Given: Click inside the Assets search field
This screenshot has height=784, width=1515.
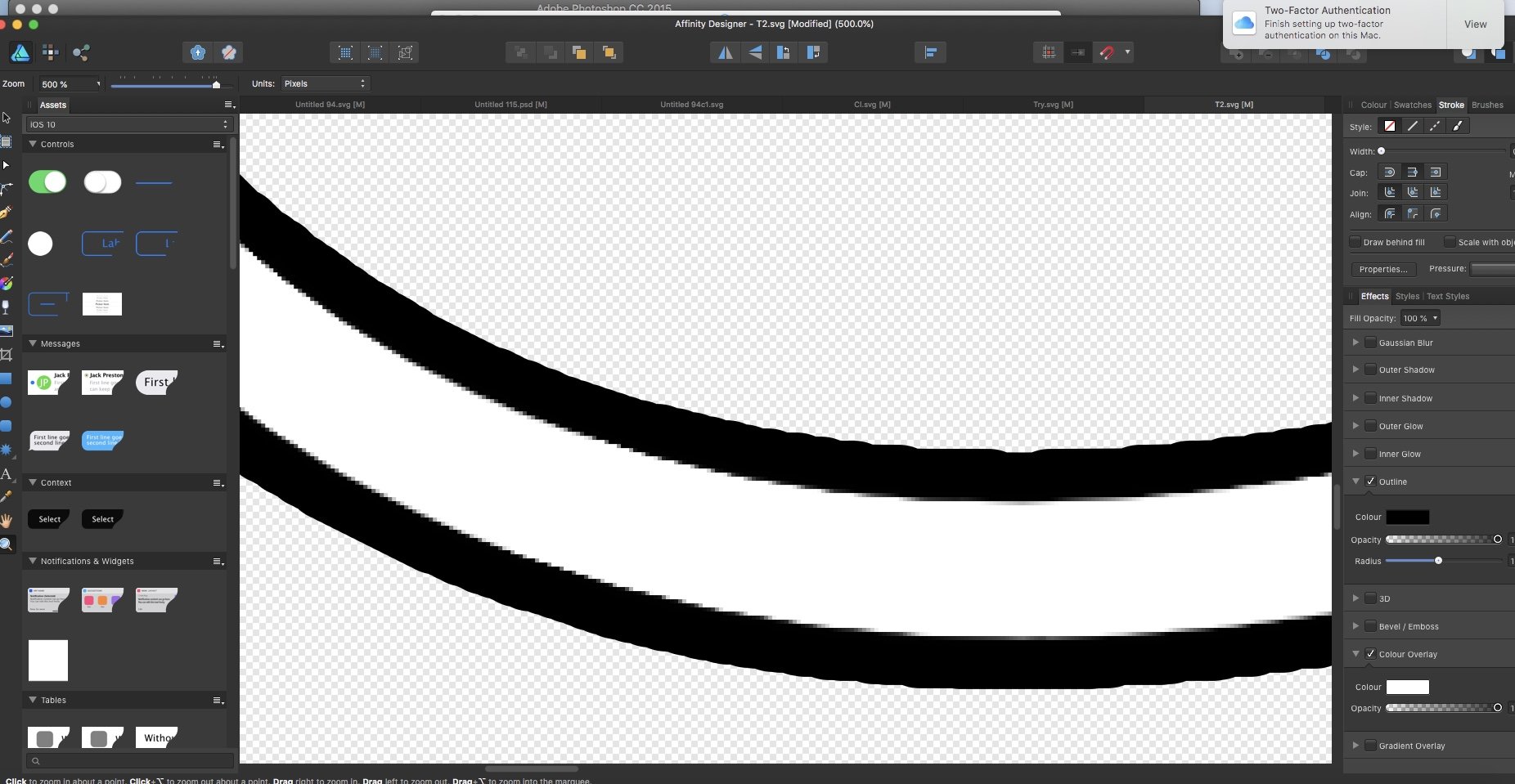Looking at the screenshot, I should click(131, 760).
